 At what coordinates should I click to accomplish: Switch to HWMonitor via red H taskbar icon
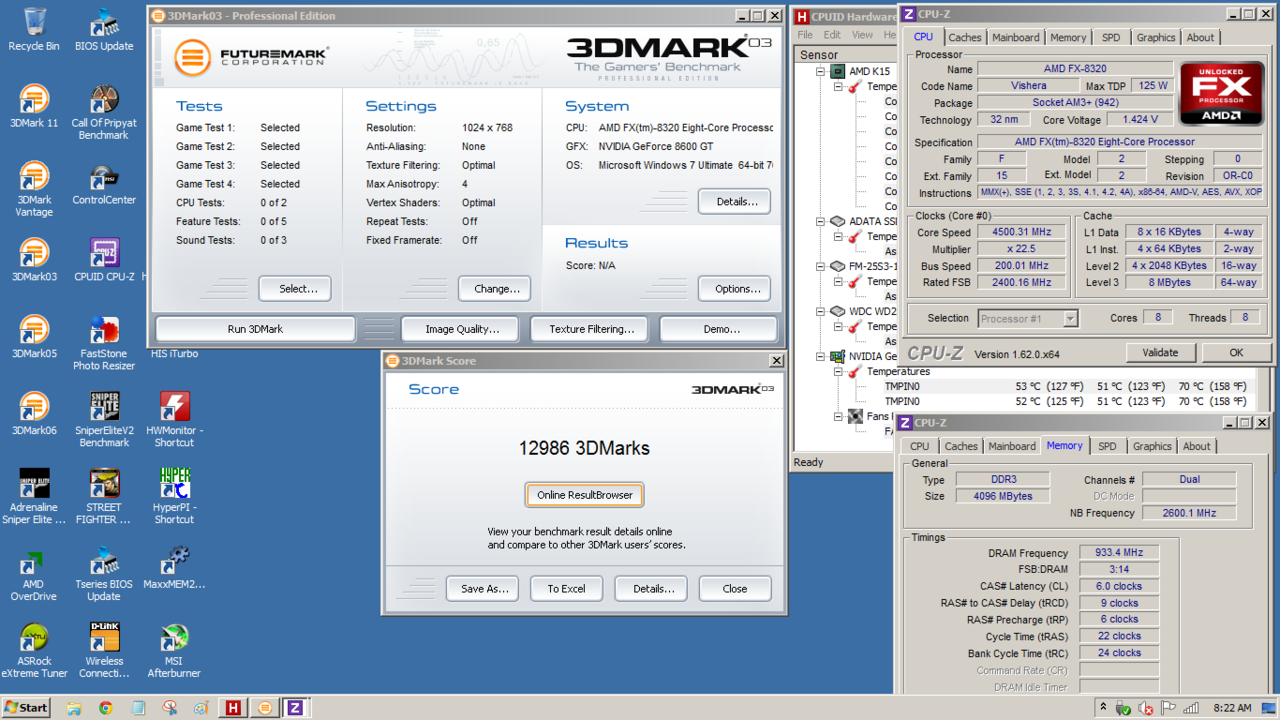point(233,707)
